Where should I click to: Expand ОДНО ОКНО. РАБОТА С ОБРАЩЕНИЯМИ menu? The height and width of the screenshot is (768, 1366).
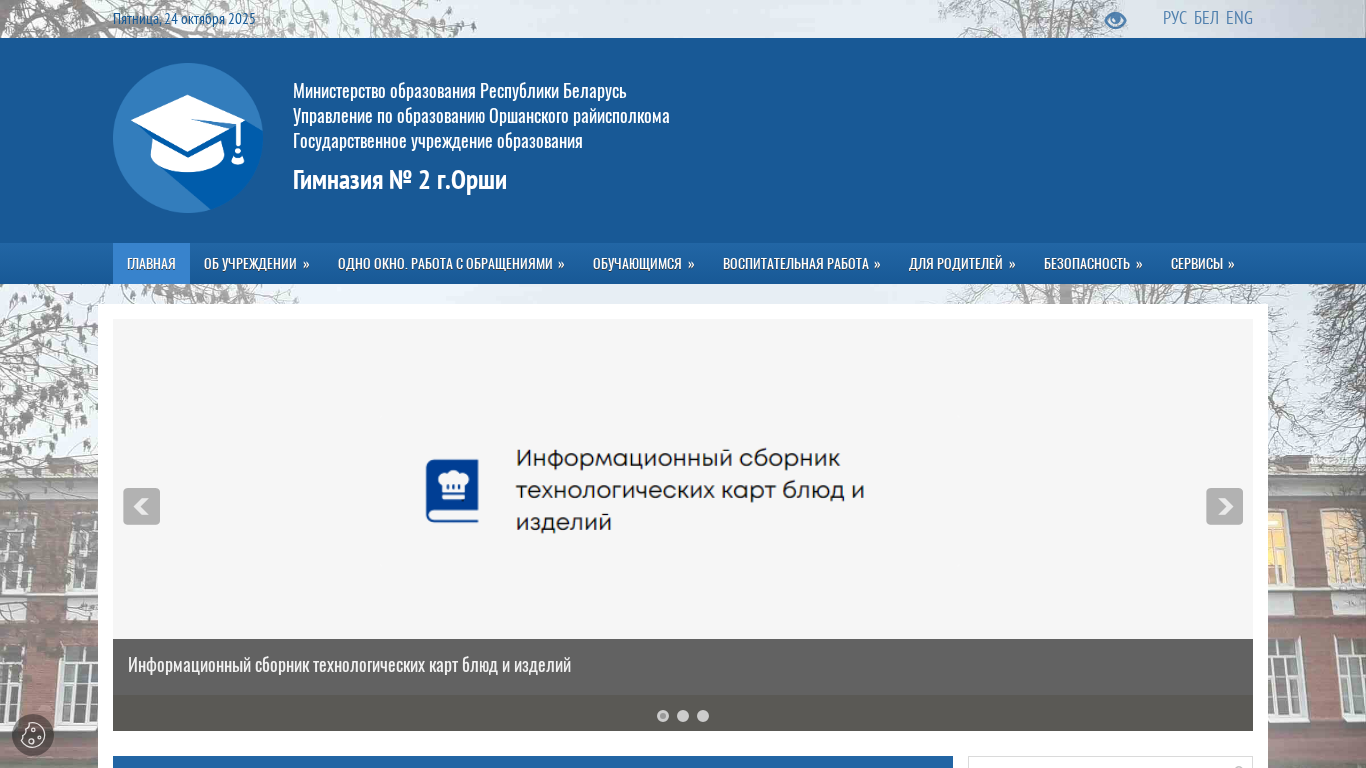coord(450,264)
